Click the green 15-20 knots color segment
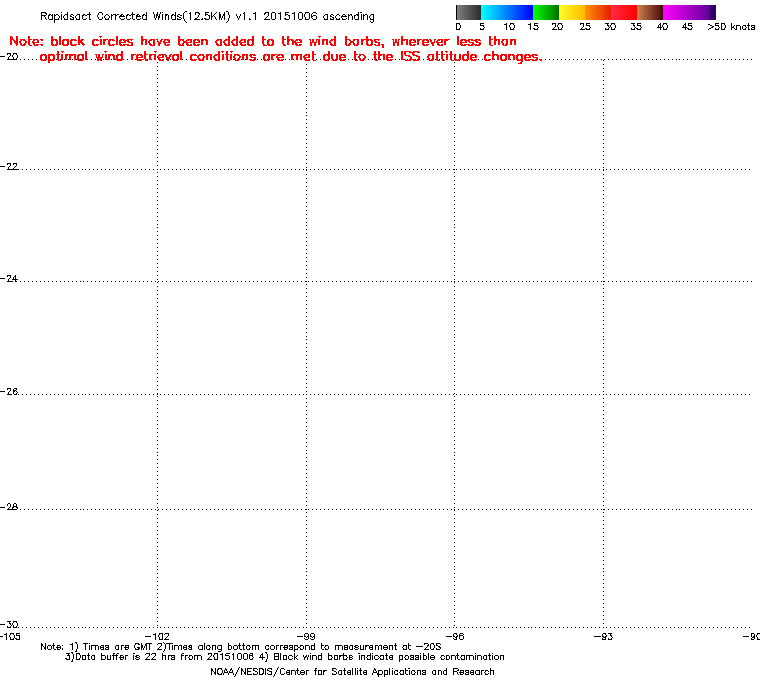The image size is (760, 688). click(x=546, y=12)
